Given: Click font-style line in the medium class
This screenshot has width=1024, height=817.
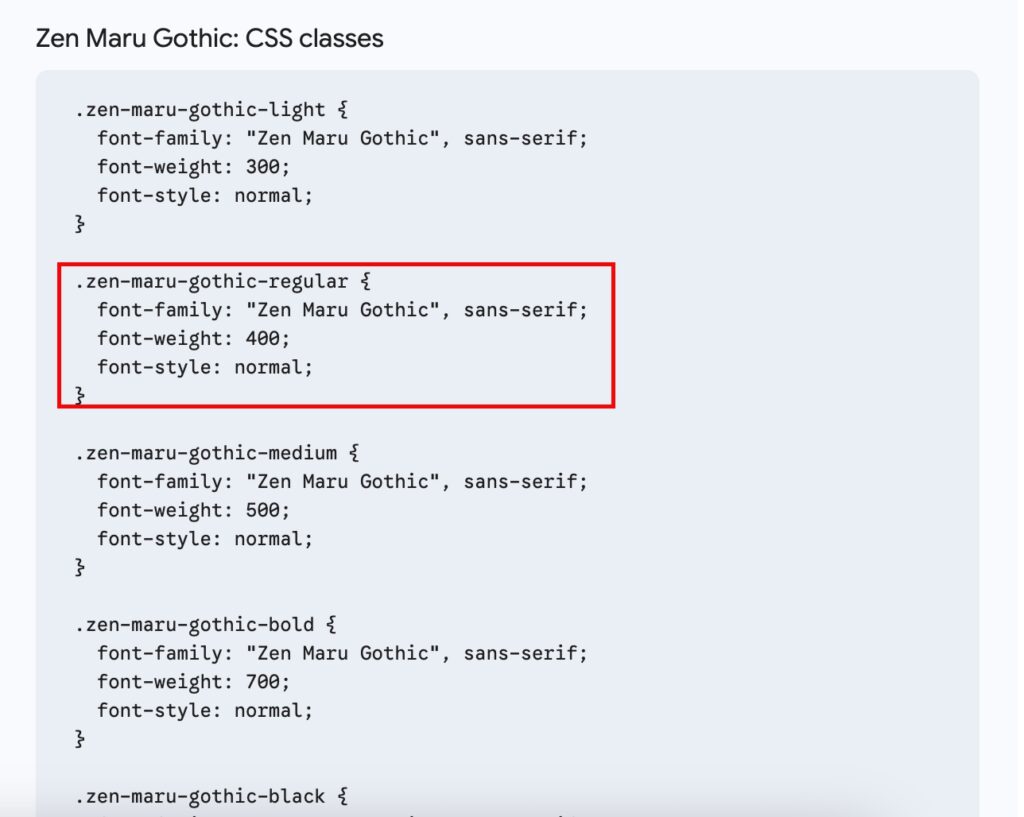Looking at the screenshot, I should coord(205,539).
